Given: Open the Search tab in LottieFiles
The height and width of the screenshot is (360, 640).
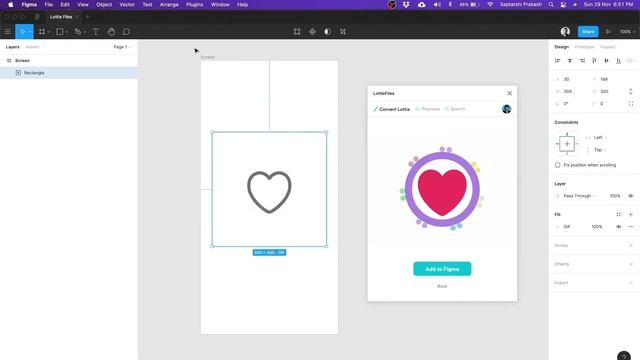Looking at the screenshot, I should tap(455, 109).
